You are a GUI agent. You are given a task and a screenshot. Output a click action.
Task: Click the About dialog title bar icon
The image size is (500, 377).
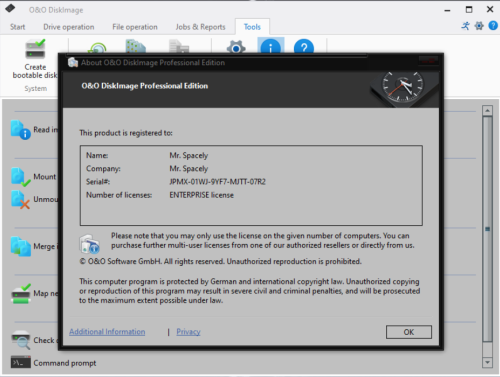pos(73,62)
